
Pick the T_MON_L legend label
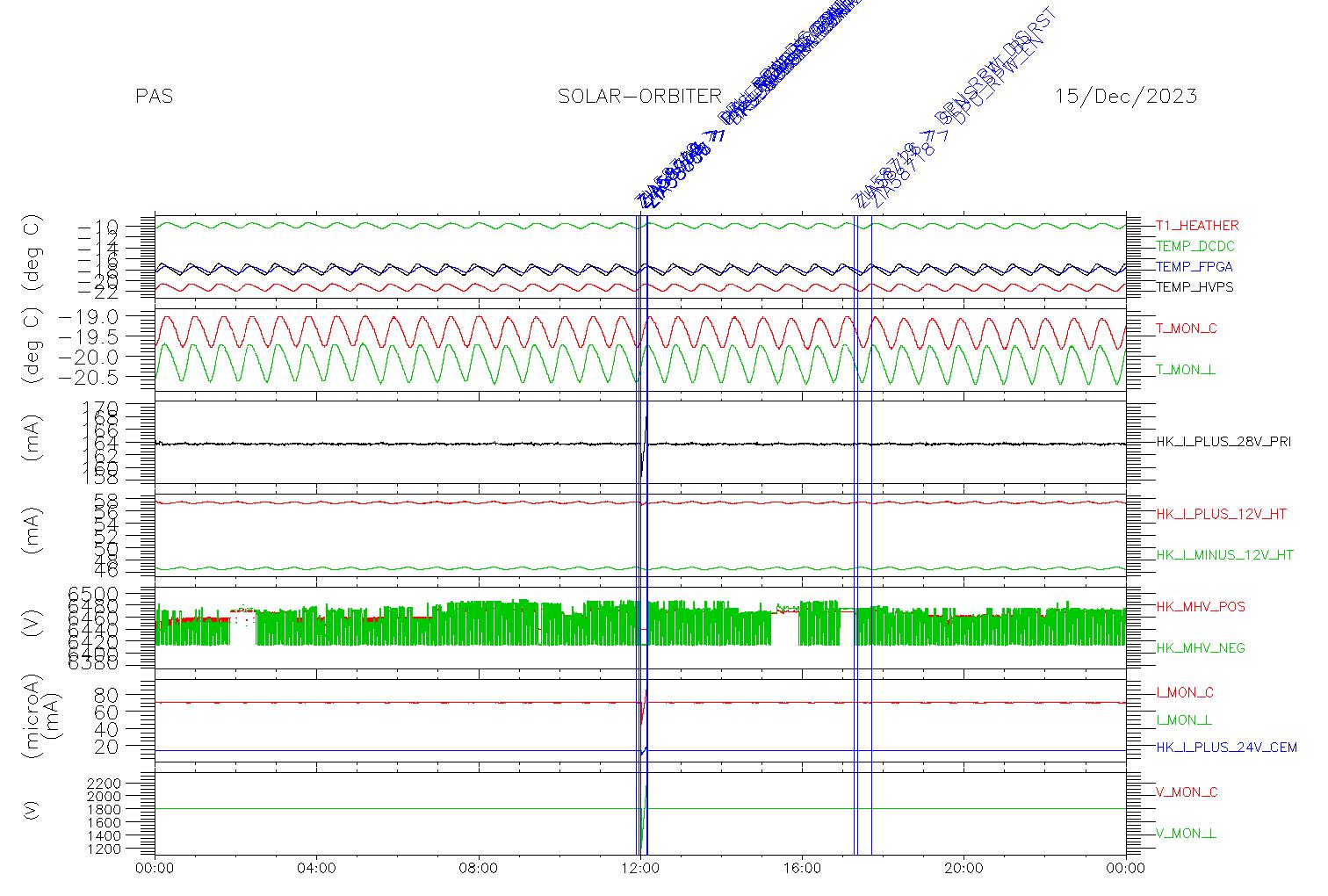pyautogui.click(x=1186, y=370)
